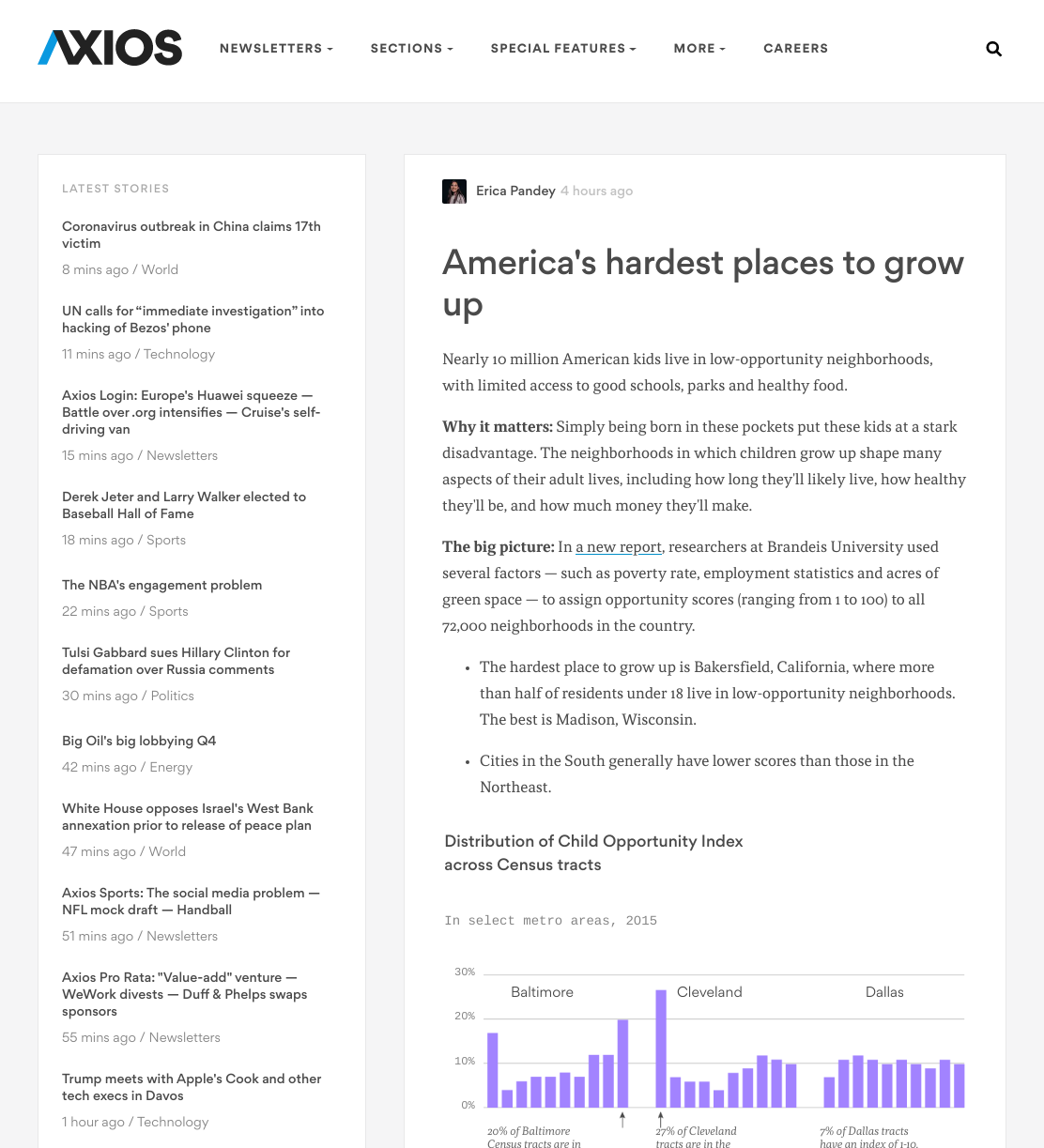Click the last Baltimore chart bar
This screenshot has height=1148, width=1044.
tap(622, 1064)
